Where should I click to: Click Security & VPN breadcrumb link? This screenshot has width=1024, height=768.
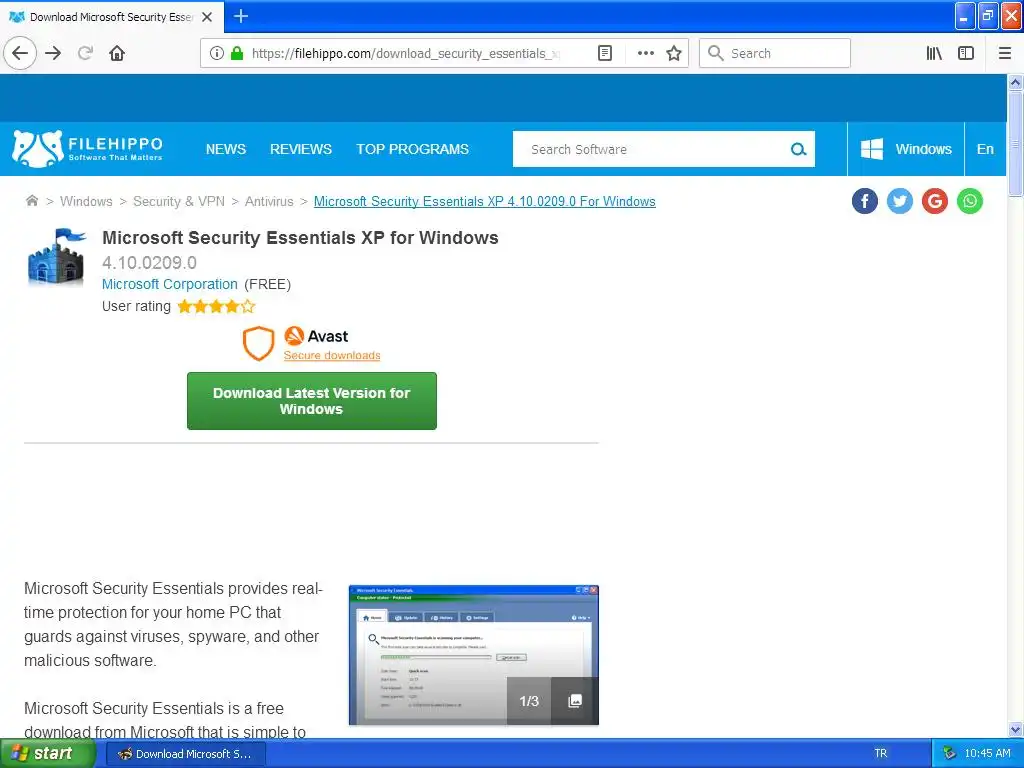tap(179, 201)
